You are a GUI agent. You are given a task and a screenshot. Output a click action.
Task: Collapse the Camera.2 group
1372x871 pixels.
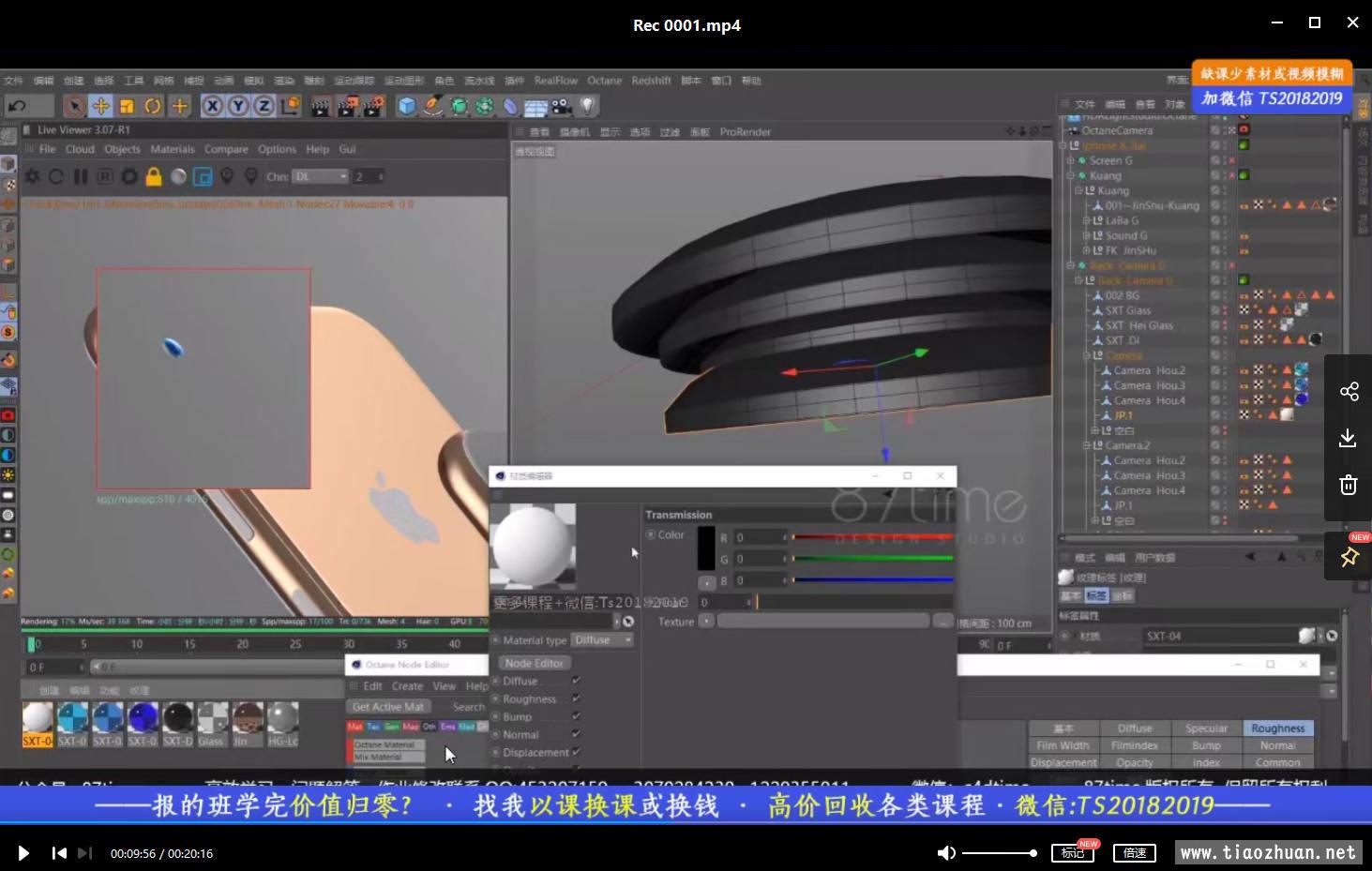click(1086, 445)
